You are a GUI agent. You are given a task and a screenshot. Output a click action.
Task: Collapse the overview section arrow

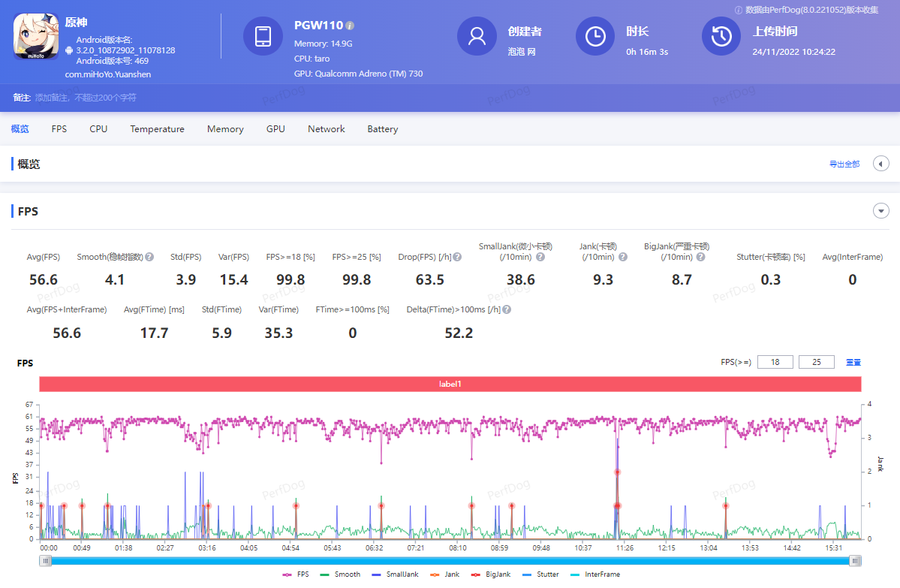click(x=881, y=164)
